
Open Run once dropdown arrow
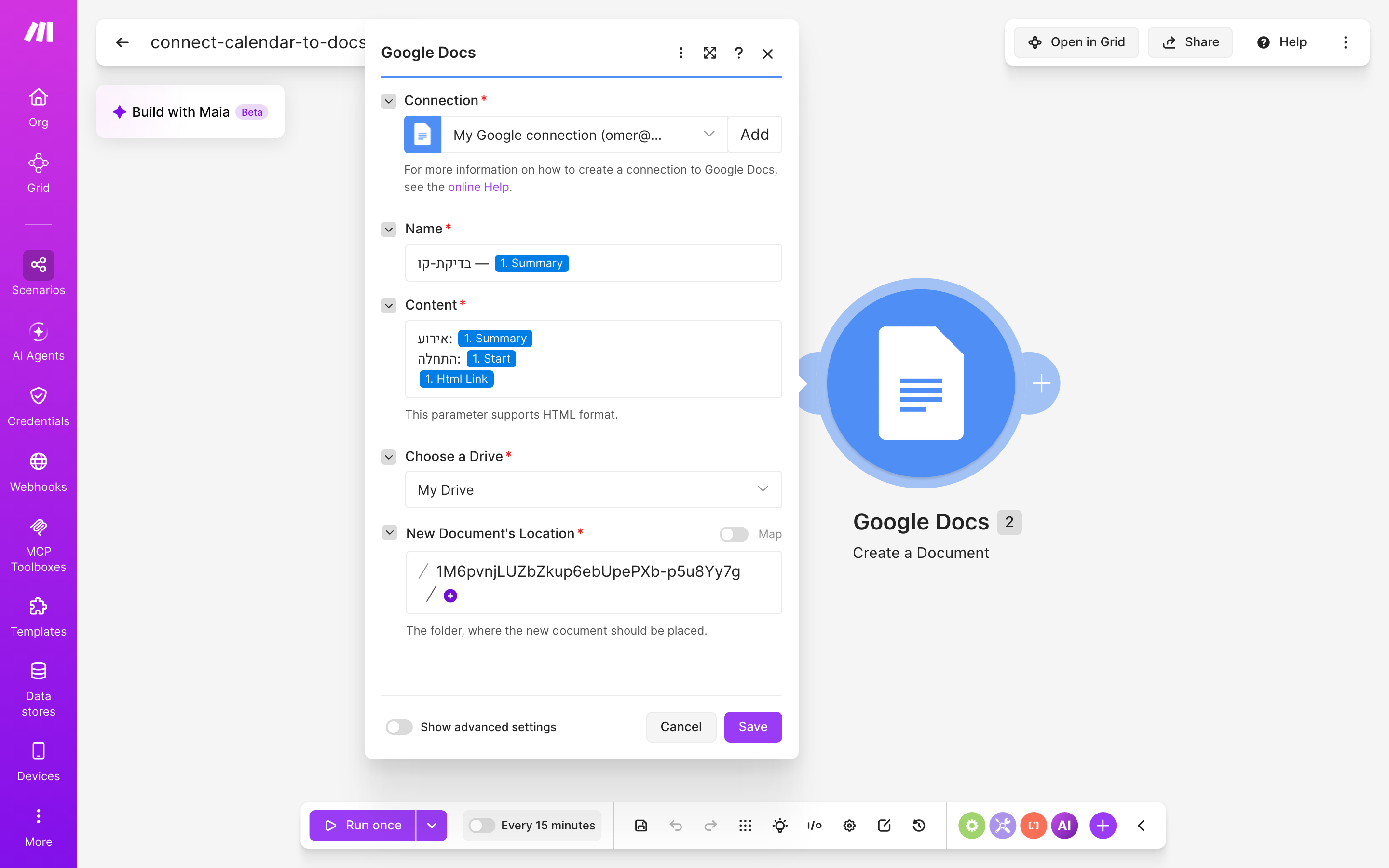click(432, 826)
